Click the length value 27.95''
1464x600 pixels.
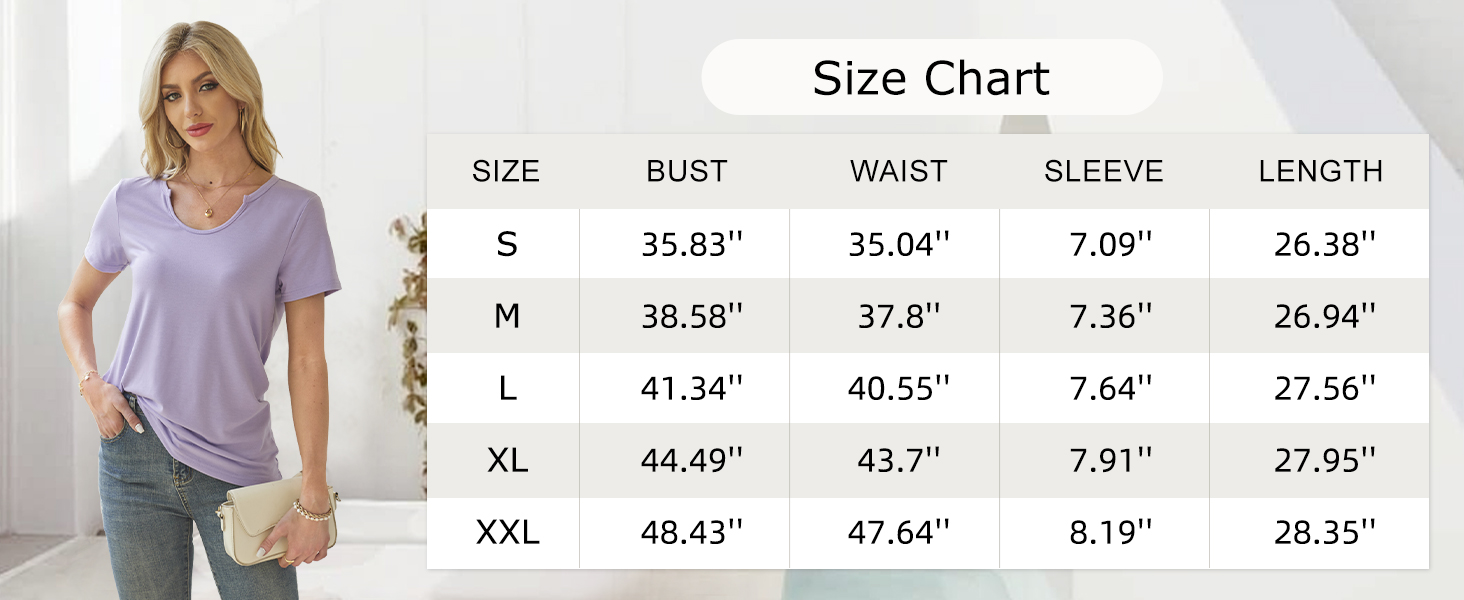pyautogui.click(x=1325, y=460)
